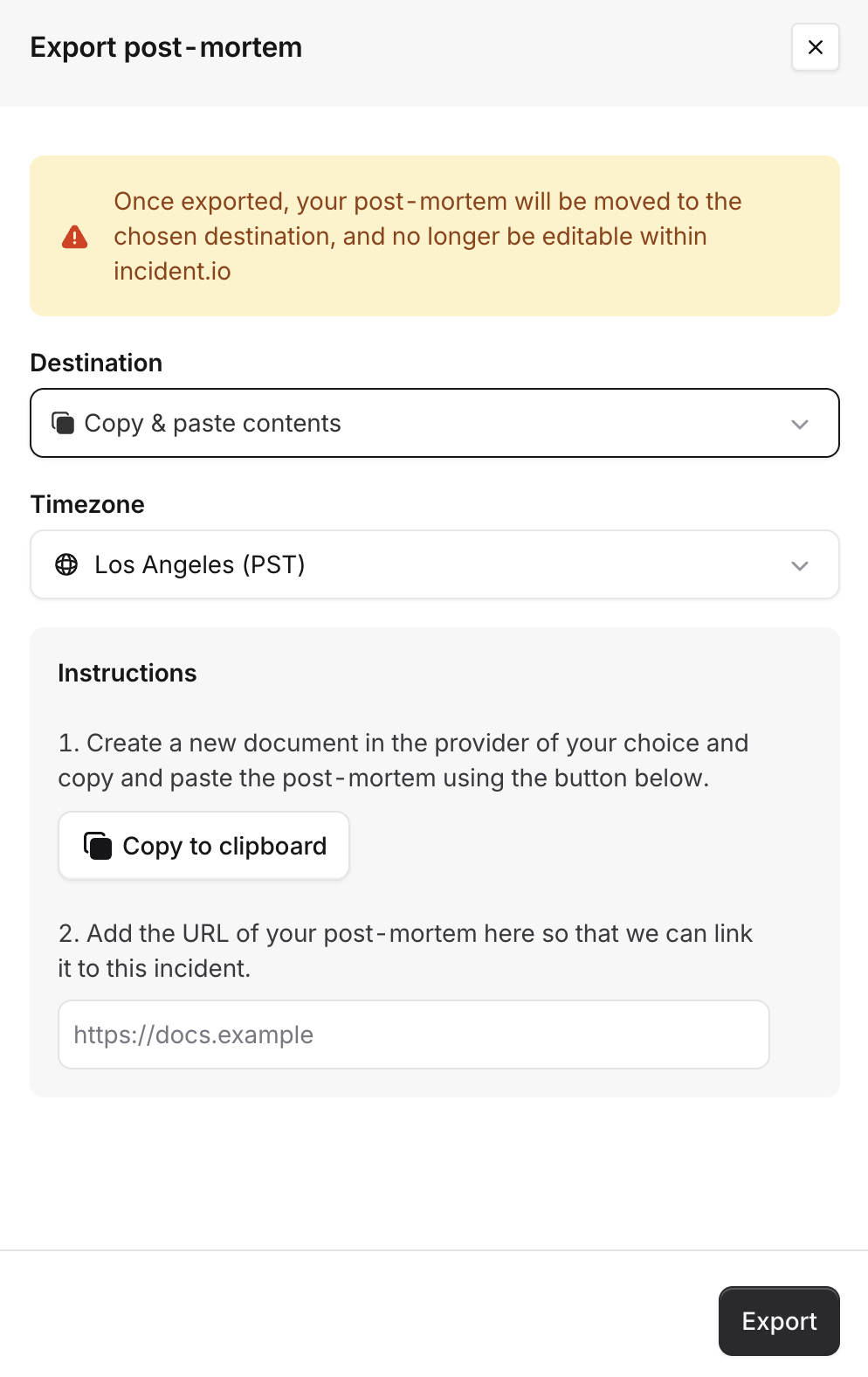868x1377 pixels.
Task: Expand the Timezone dropdown chevron
Action: point(799,565)
